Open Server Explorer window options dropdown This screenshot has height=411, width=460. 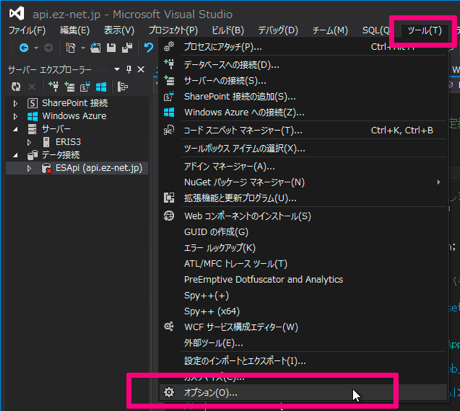[117, 69]
